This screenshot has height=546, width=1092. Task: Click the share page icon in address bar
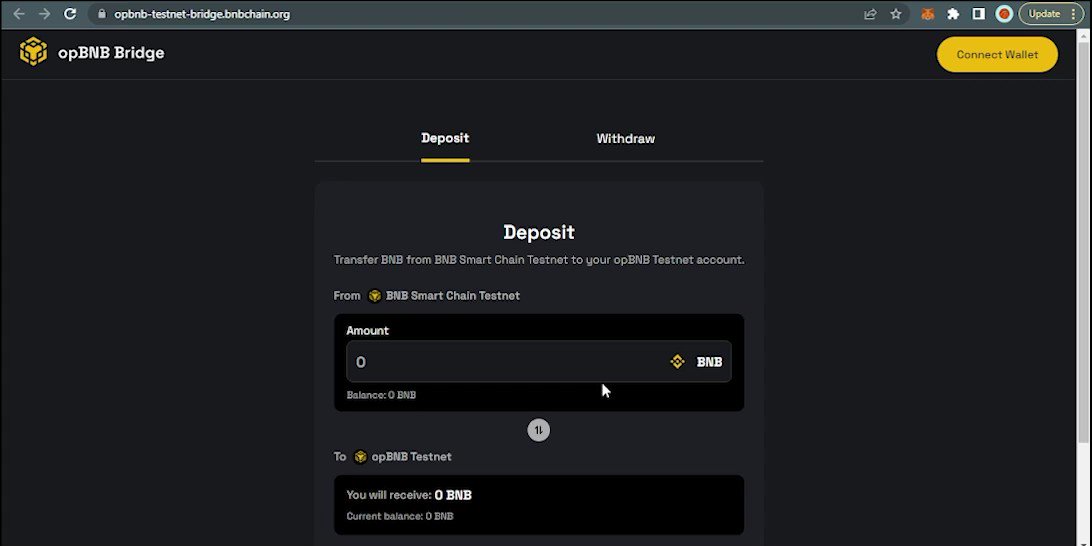[870, 14]
